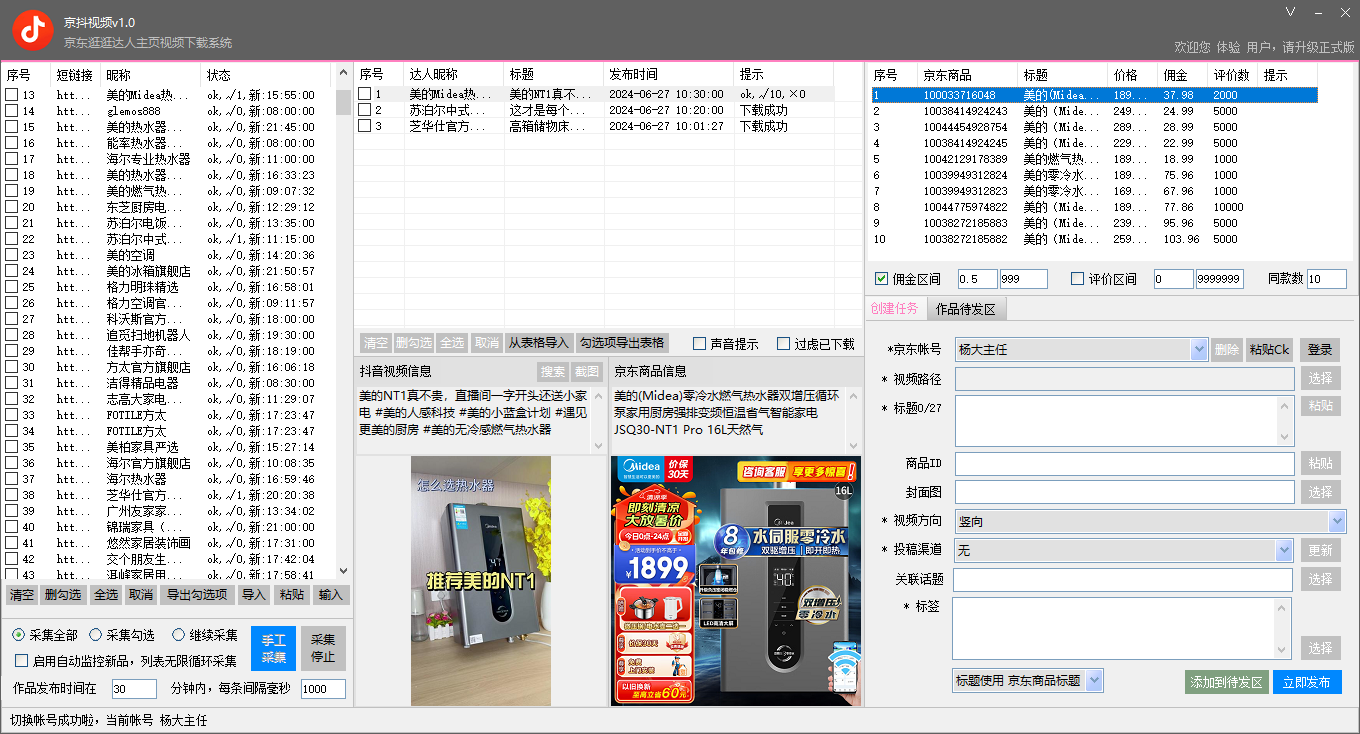Click the blue 立即发布 button
This screenshot has height=734, width=1360.
click(1307, 682)
